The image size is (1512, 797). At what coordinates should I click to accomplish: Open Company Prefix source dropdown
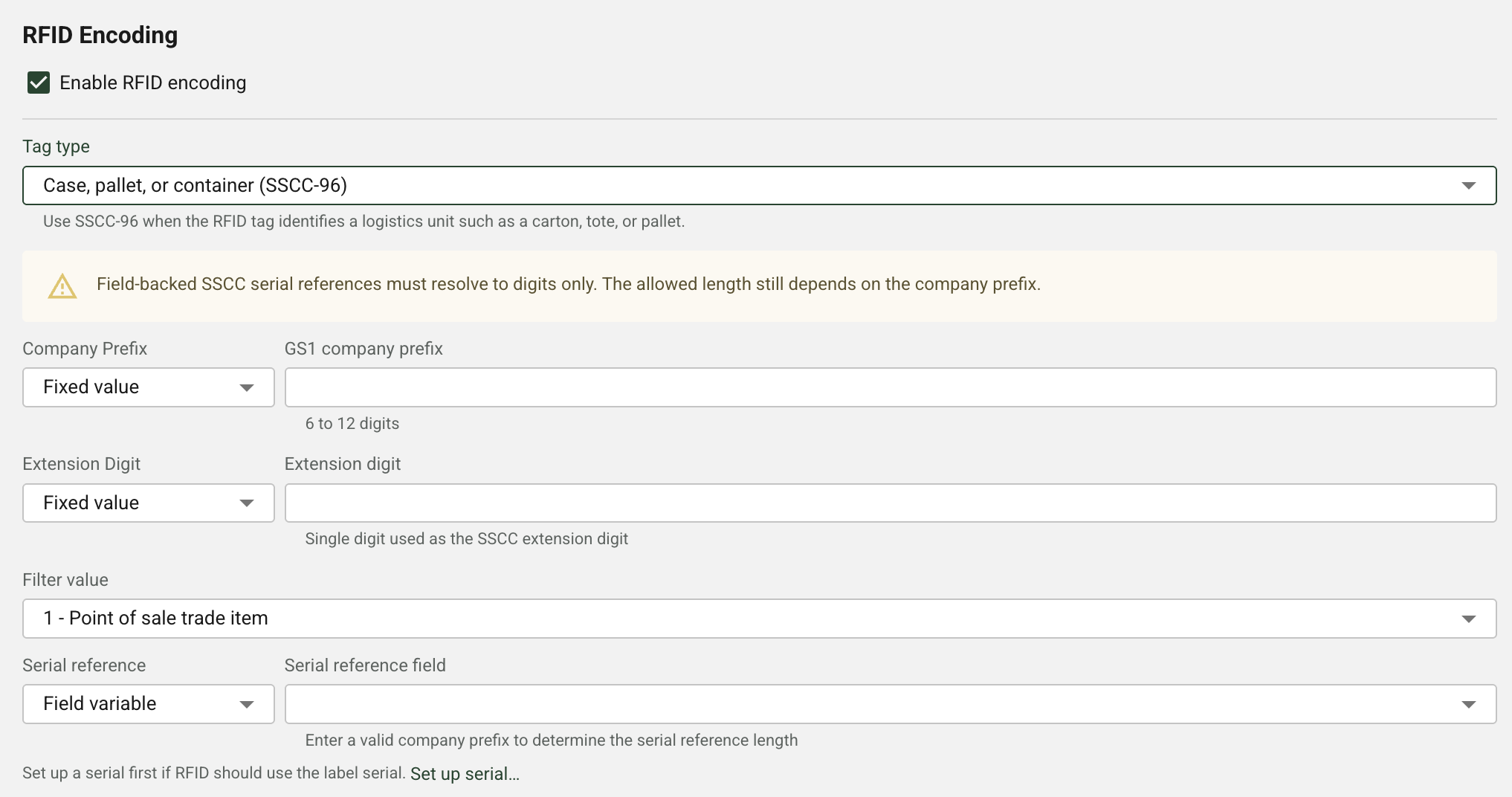tap(149, 387)
